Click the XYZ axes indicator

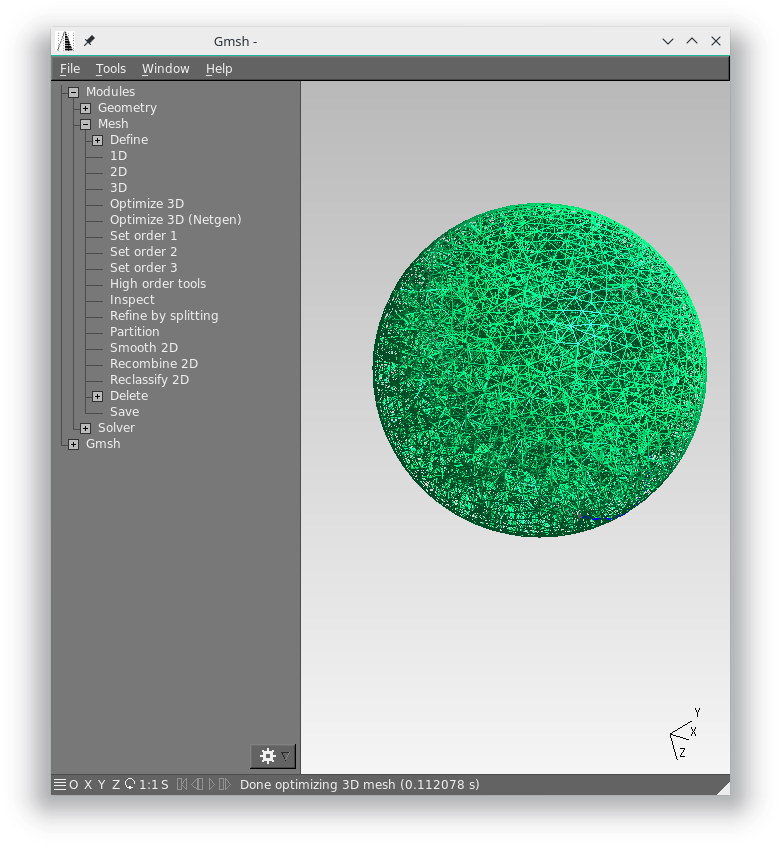(x=685, y=735)
